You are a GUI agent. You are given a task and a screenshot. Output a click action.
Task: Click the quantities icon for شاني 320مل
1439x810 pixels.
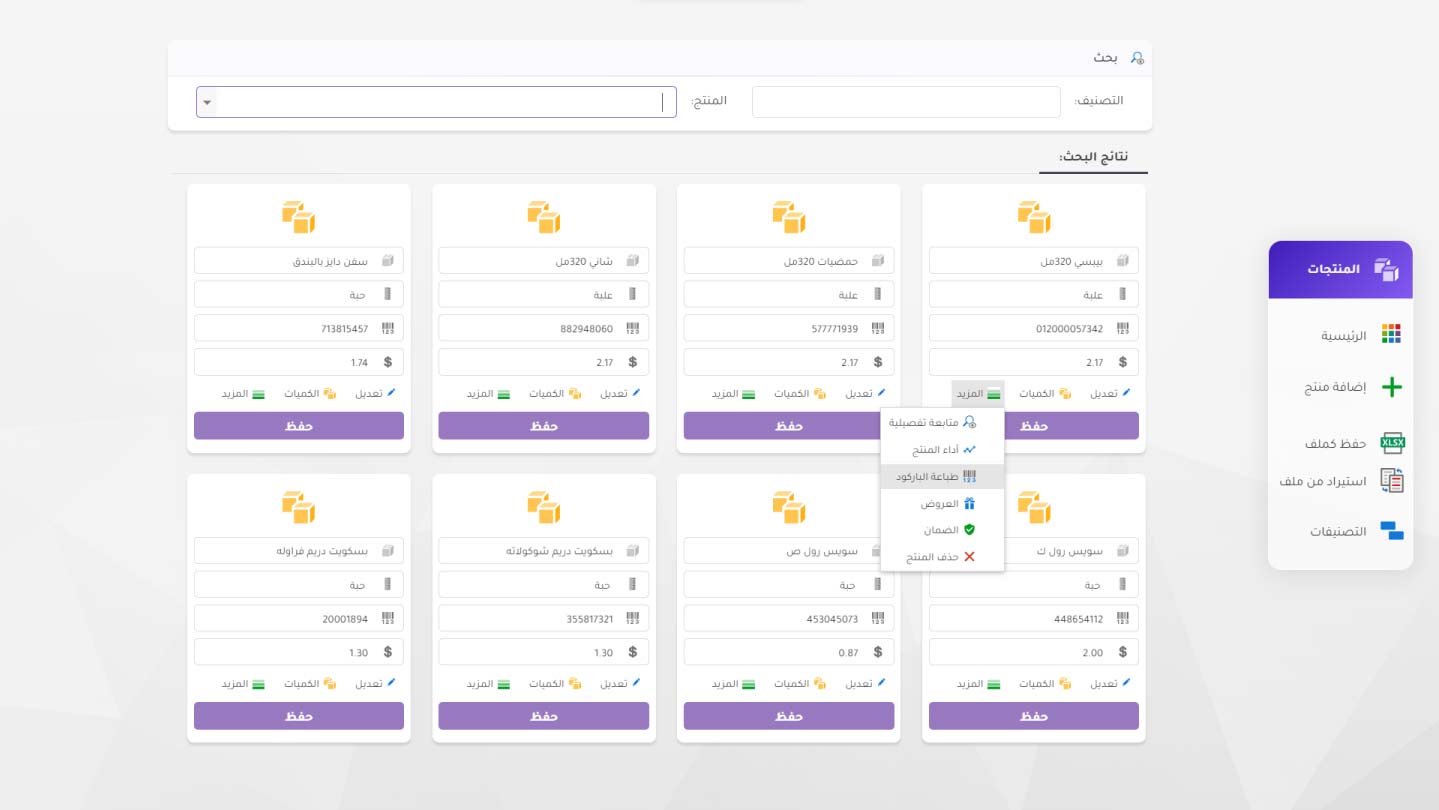pos(575,394)
